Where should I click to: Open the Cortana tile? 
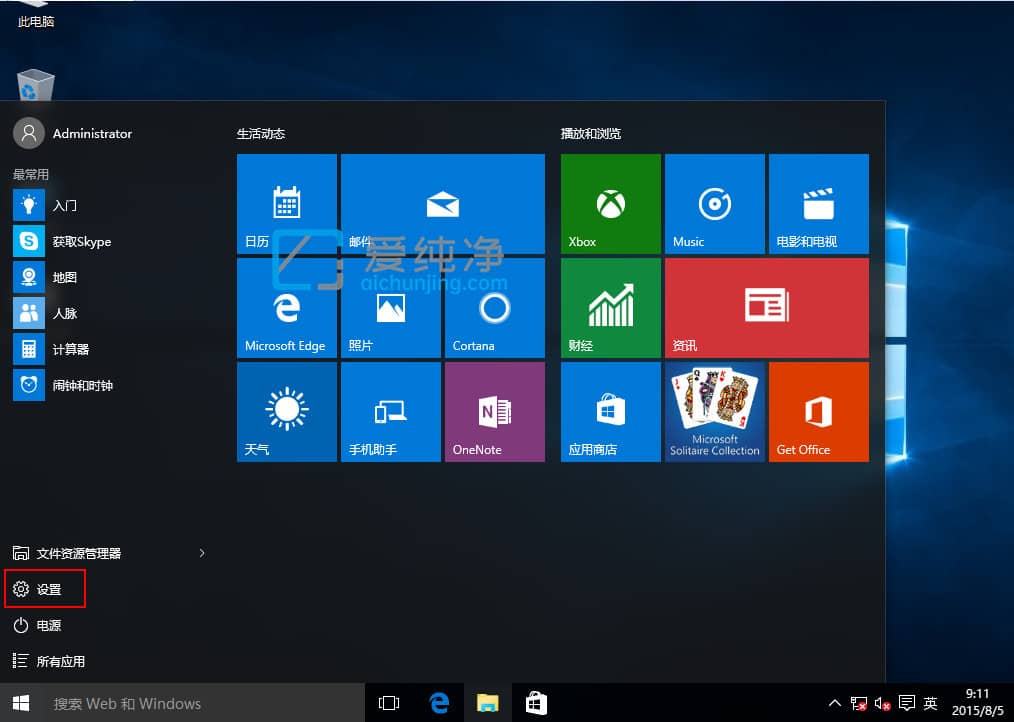point(494,307)
